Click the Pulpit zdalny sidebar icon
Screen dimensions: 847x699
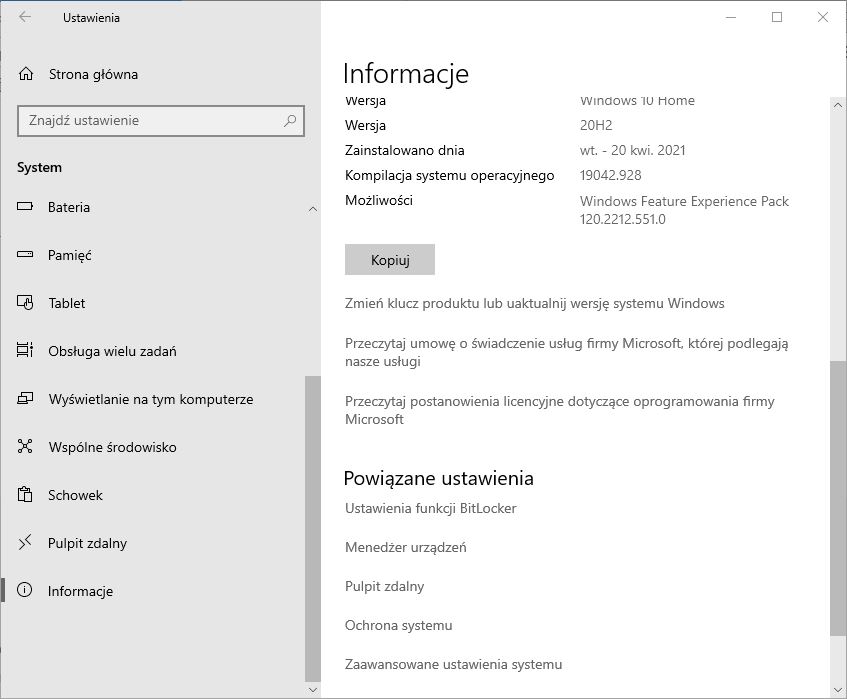25,542
